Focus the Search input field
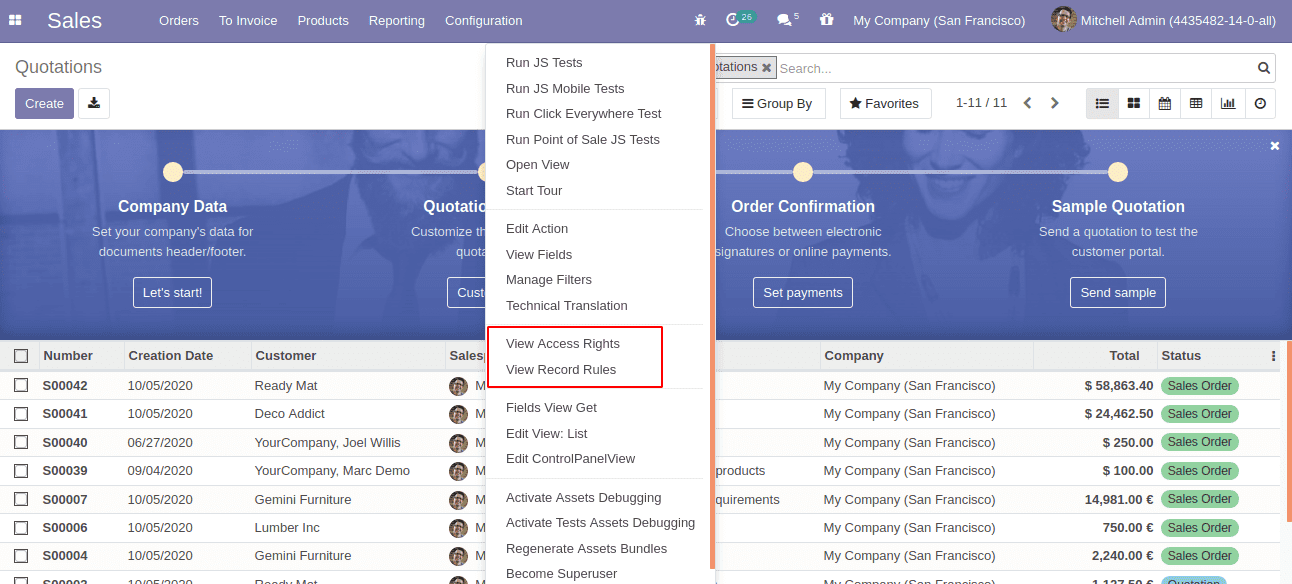Screen dimensions: 1292x584 [1015, 68]
